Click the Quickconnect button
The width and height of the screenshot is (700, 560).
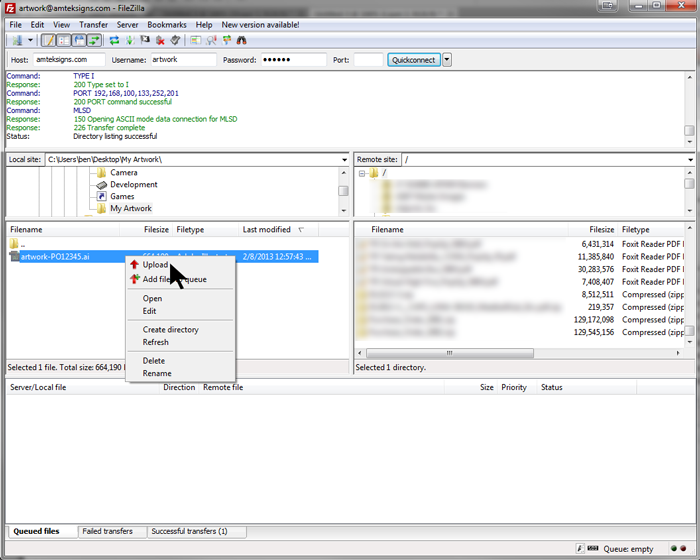pyautogui.click(x=413, y=60)
